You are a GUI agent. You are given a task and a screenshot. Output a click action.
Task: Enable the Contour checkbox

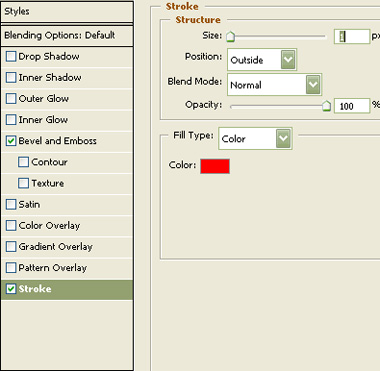pyautogui.click(x=23, y=162)
